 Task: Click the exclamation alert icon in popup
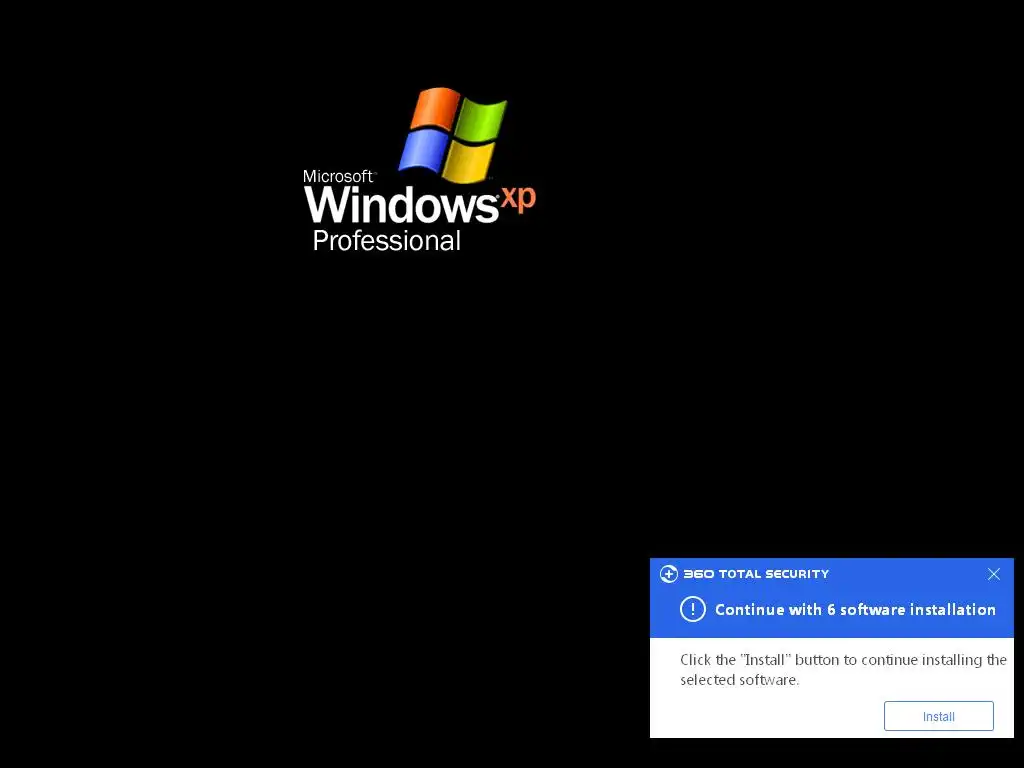[x=693, y=609]
